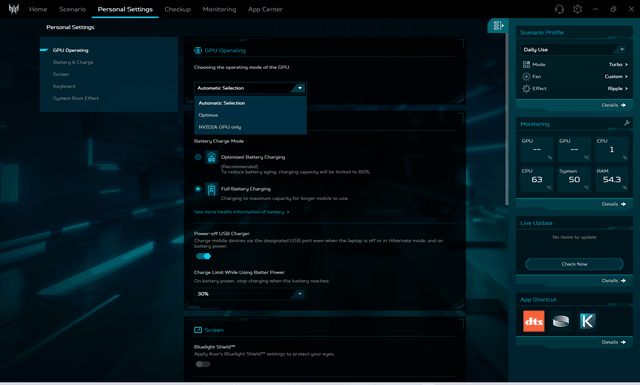Screen dimensions: 640x385
Task: Launch the K app shortcut
Action: (x=587, y=321)
